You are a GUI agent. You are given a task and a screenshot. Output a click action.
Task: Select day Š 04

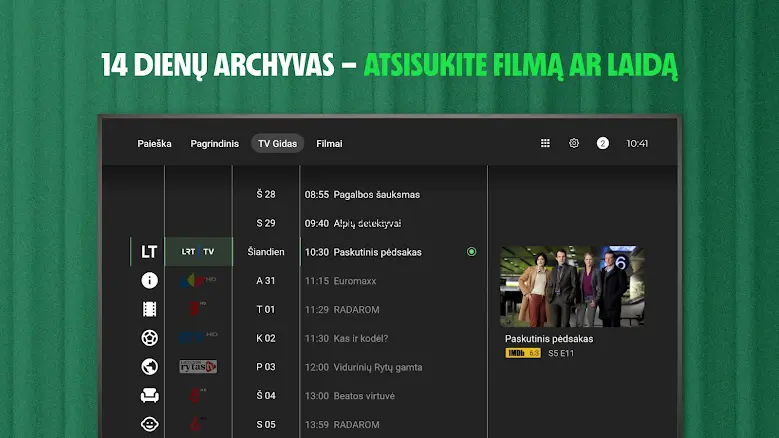266,395
